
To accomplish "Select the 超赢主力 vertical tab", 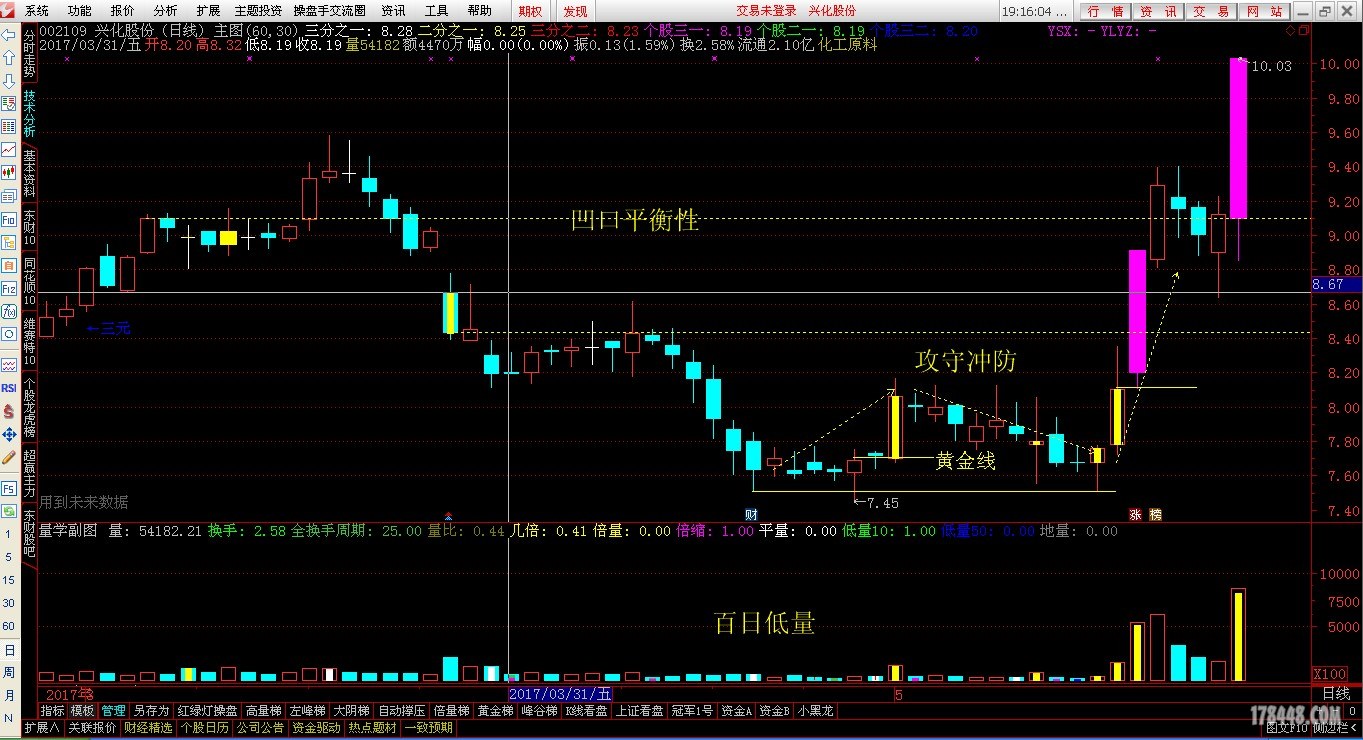I will pos(29,475).
